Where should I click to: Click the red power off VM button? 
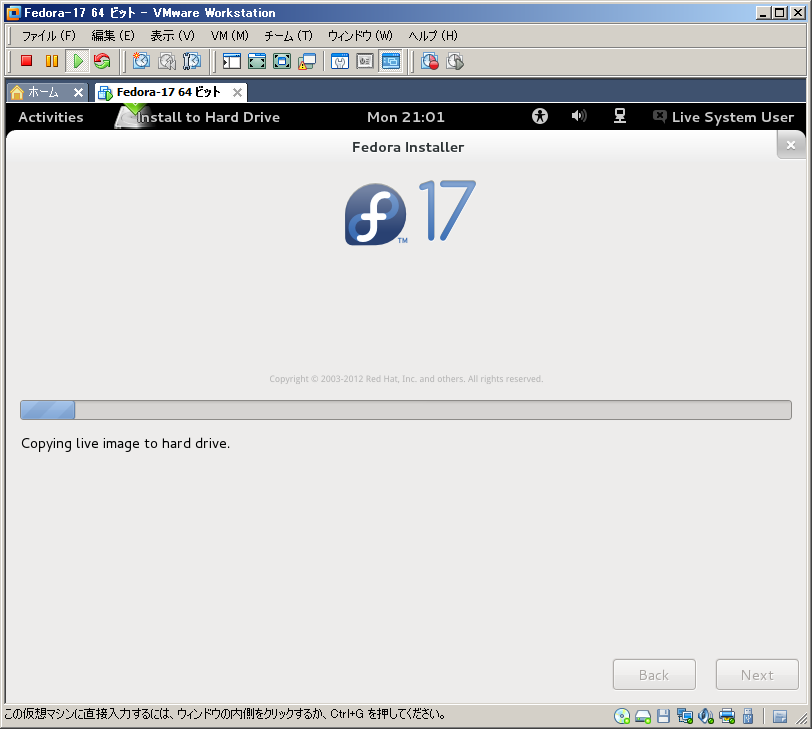click(27, 61)
